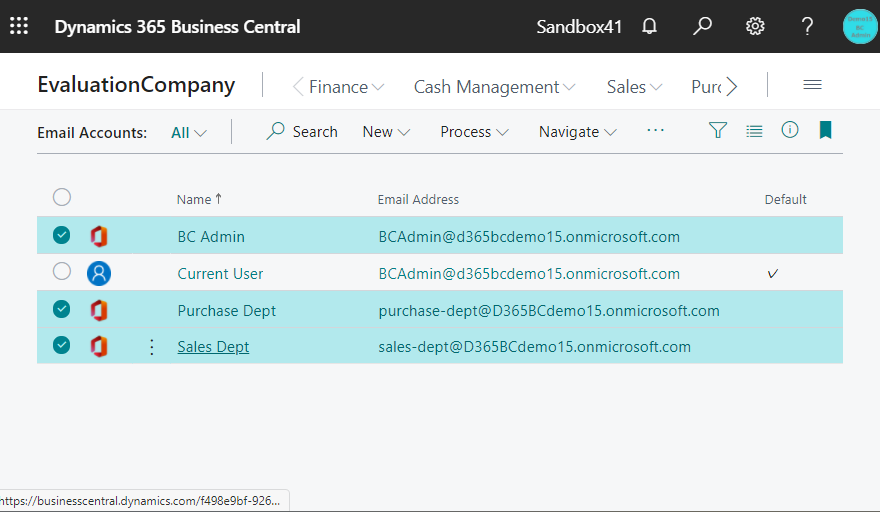Click the Dynamics 365 Business Central title
The width and height of the screenshot is (880, 512).
coord(177,26)
